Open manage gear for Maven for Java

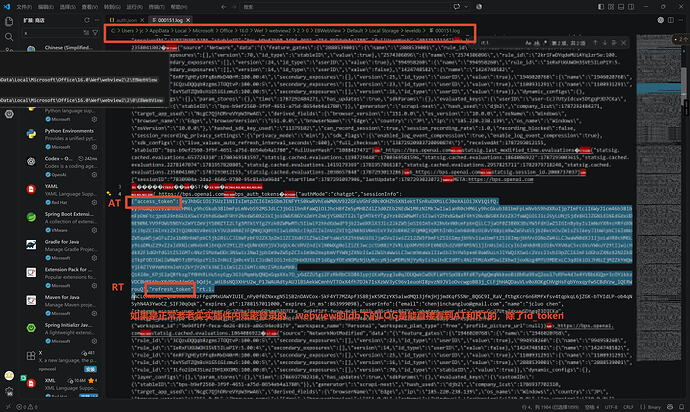pos(94,313)
